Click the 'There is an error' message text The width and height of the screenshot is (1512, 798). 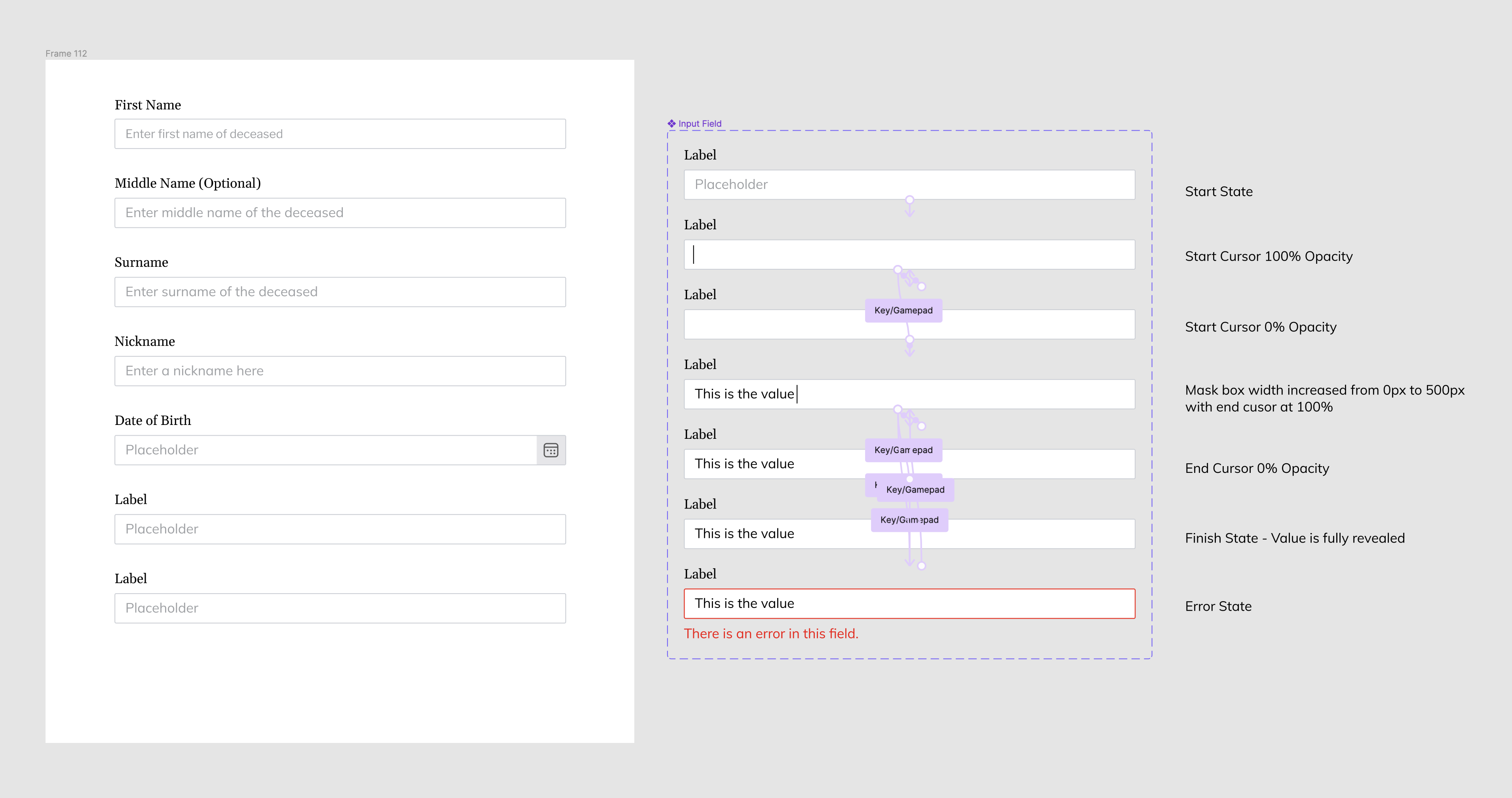(770, 634)
